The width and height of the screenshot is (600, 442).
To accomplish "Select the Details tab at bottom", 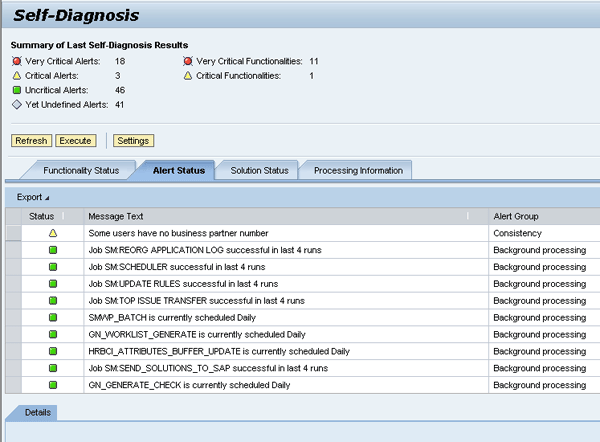I will pos(37,412).
